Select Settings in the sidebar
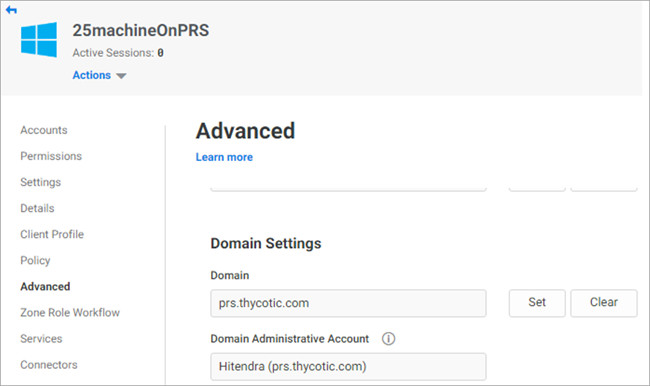Viewport: 650px width, 386px height. point(41,182)
